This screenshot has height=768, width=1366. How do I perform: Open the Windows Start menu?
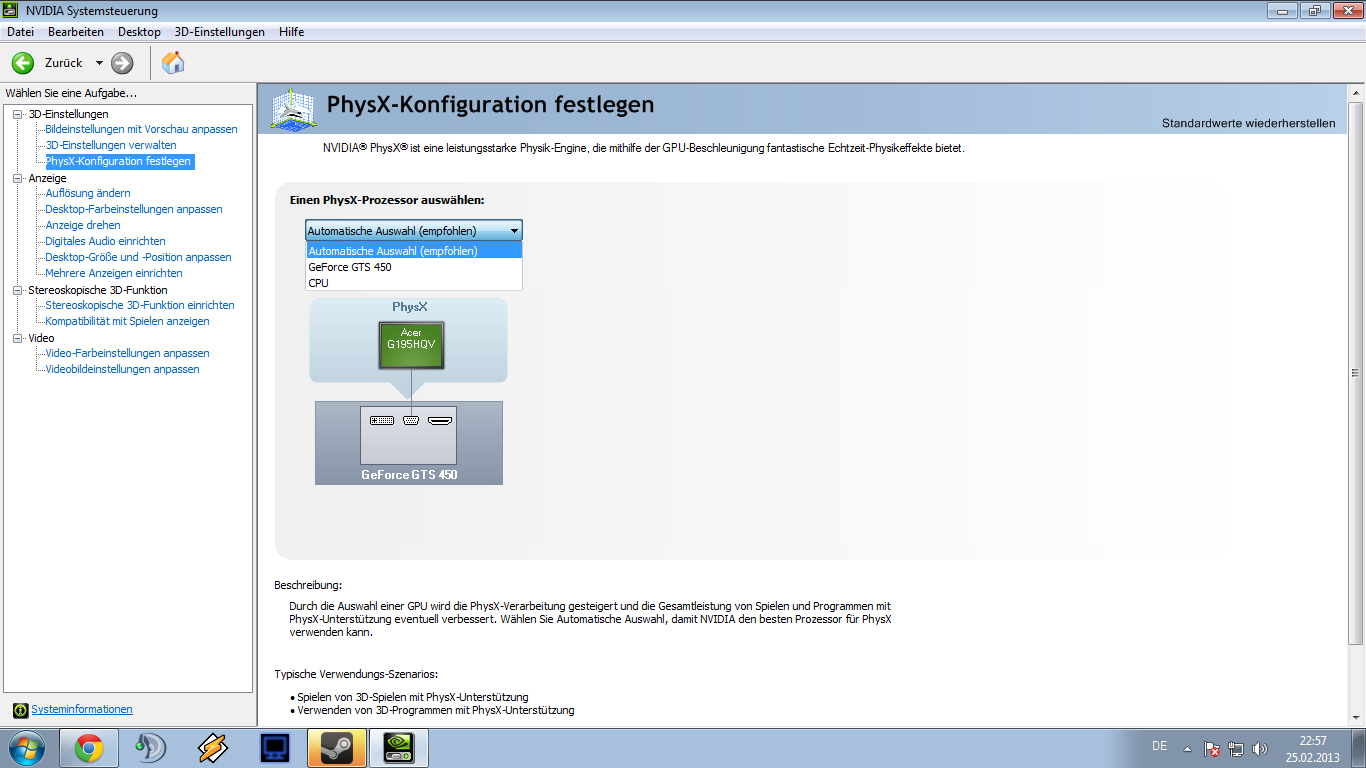coord(27,748)
